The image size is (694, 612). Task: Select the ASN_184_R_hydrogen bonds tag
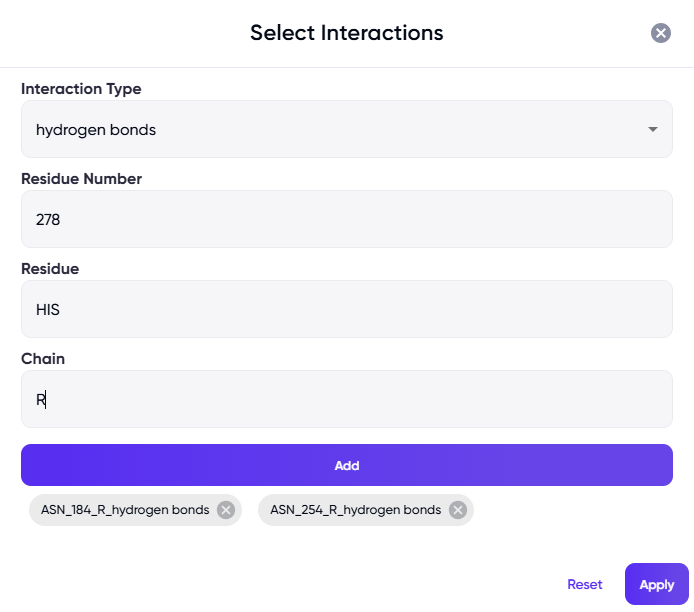coord(125,510)
